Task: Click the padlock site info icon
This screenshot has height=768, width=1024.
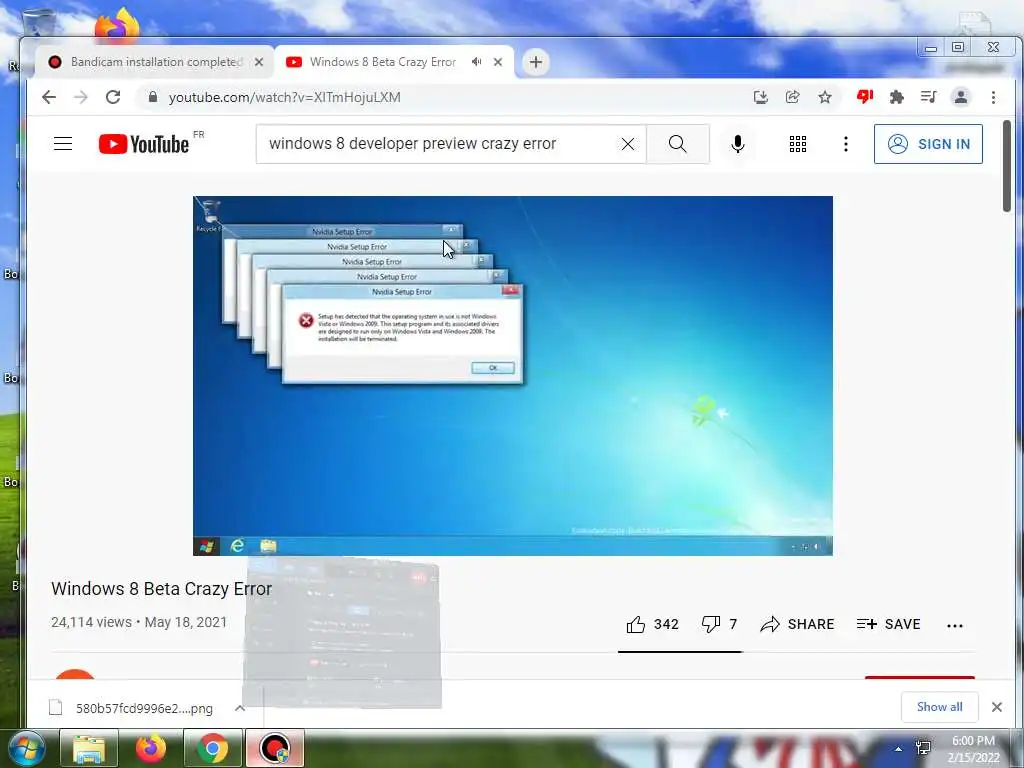Action: 153,97
